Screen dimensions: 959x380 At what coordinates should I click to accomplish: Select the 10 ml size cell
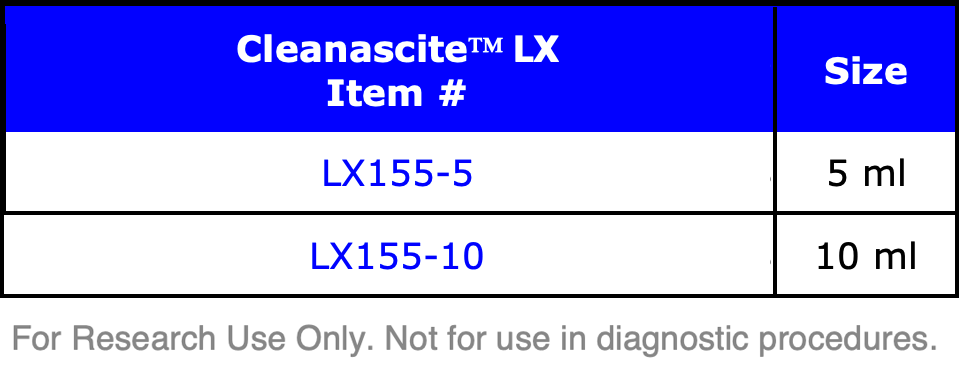(x=867, y=256)
